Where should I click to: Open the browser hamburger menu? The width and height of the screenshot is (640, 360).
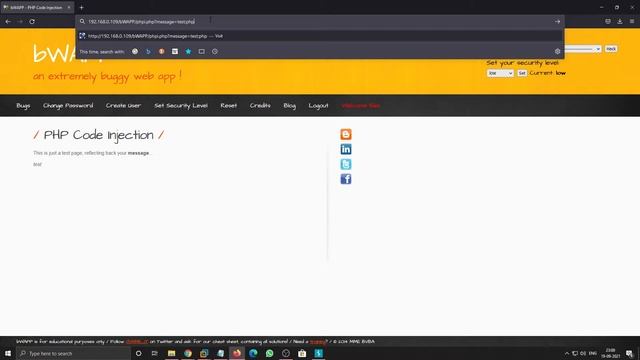[x=632, y=21]
